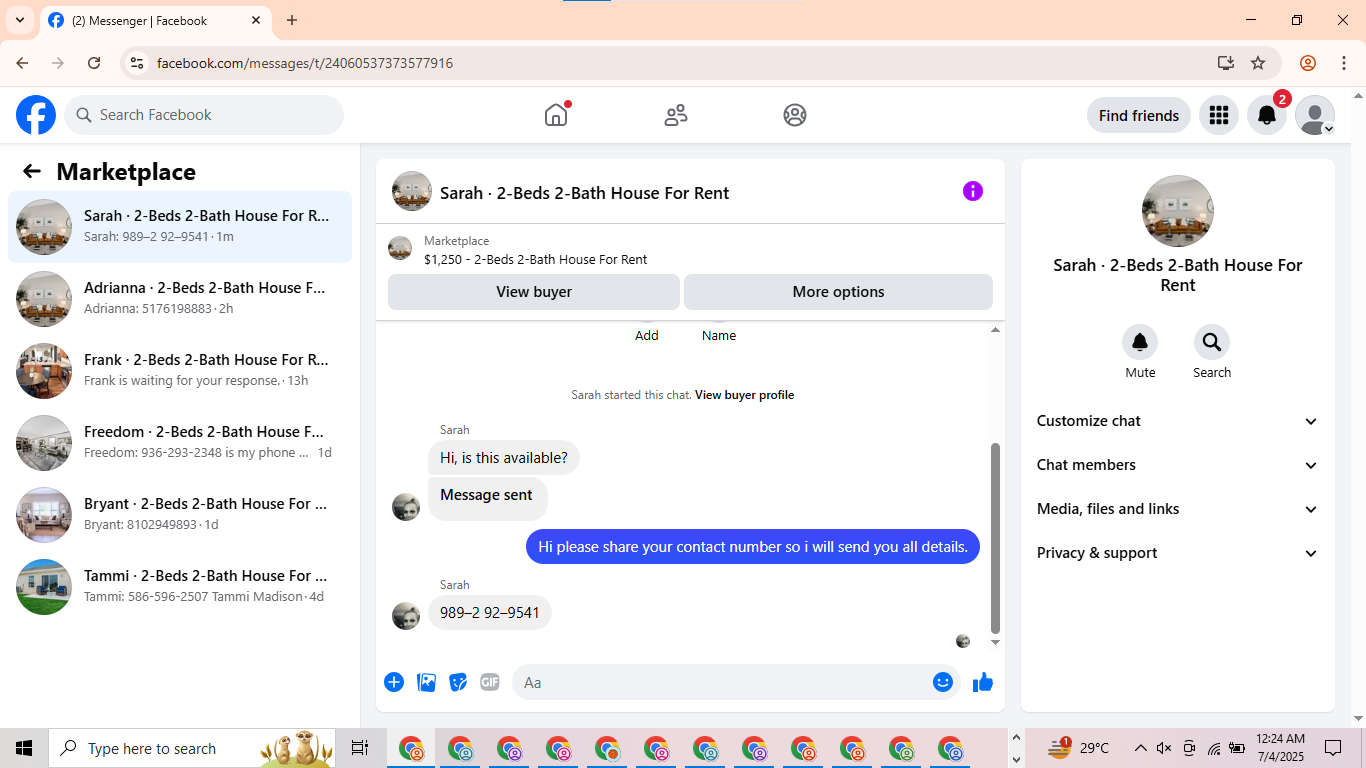Click the blue sent message bubble
The height and width of the screenshot is (768, 1366).
[753, 547]
